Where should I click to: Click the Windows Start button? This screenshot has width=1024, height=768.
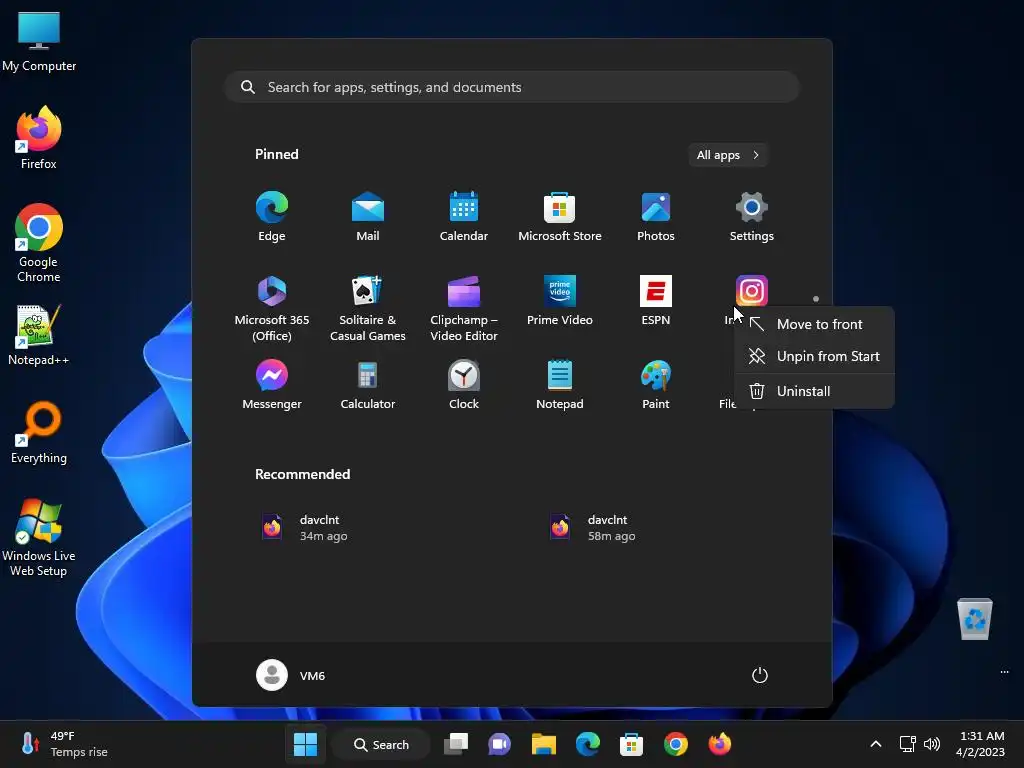pyautogui.click(x=305, y=744)
